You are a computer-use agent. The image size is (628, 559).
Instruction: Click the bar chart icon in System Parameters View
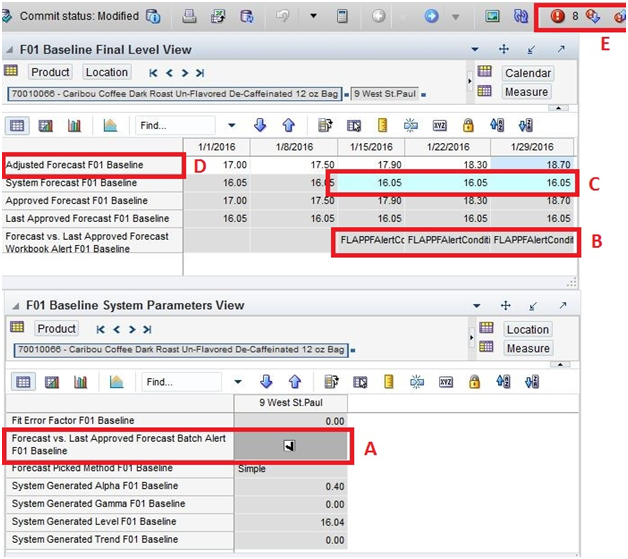(81, 382)
